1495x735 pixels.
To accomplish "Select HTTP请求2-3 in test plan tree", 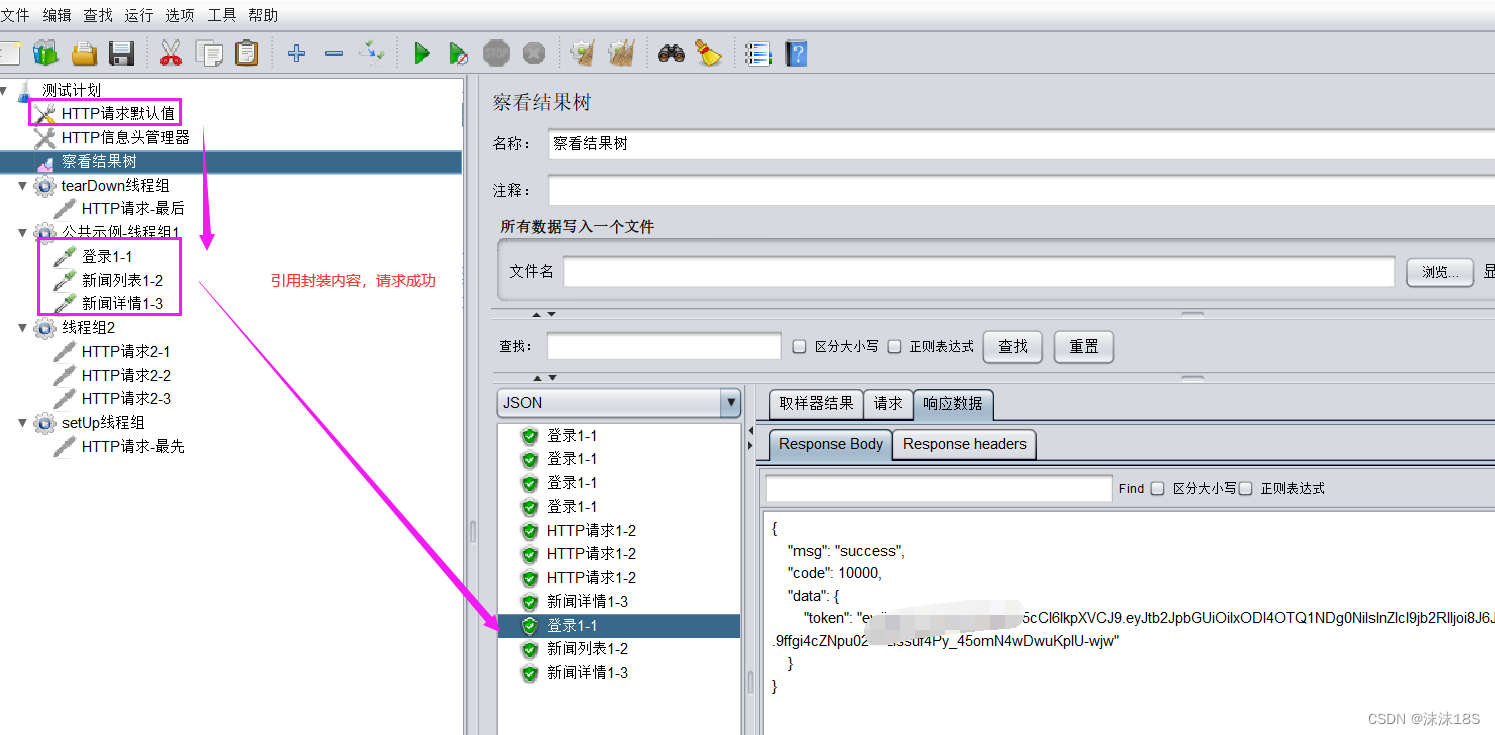I will pos(125,399).
